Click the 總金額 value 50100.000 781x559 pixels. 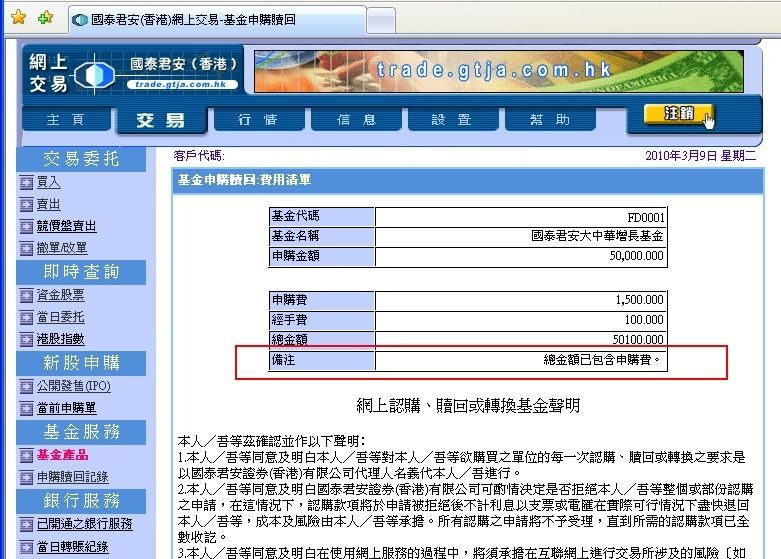(638, 340)
